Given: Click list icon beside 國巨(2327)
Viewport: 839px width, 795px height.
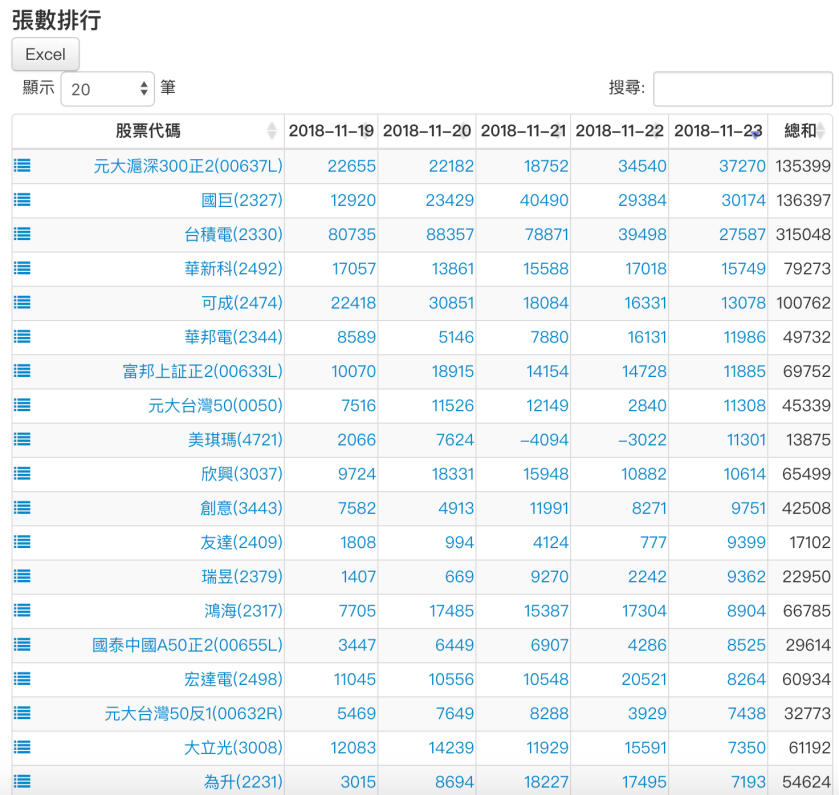Looking at the screenshot, I should coord(22,200).
